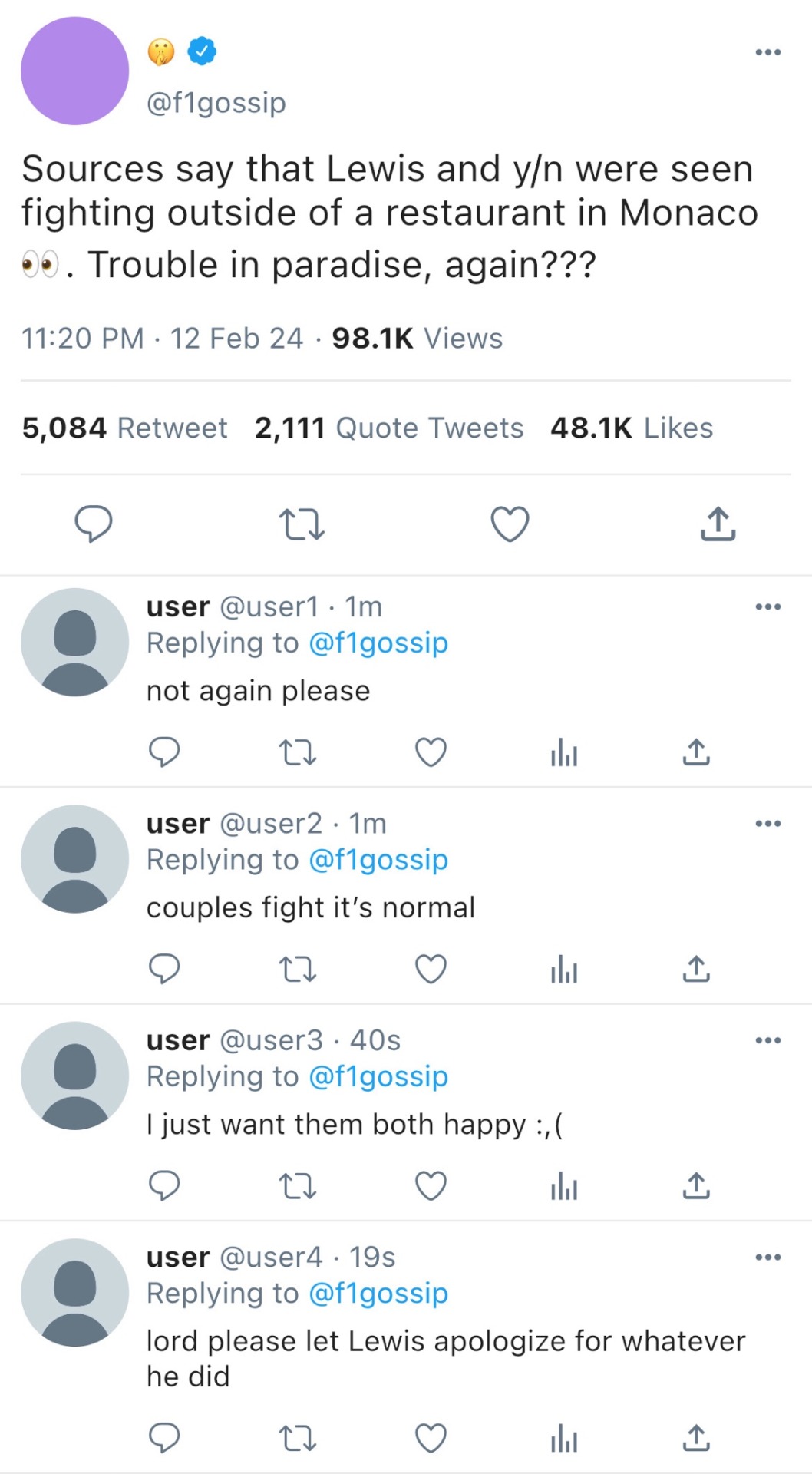View analytics on user1's reply
The width and height of the screenshot is (812, 1474).
pos(563,753)
